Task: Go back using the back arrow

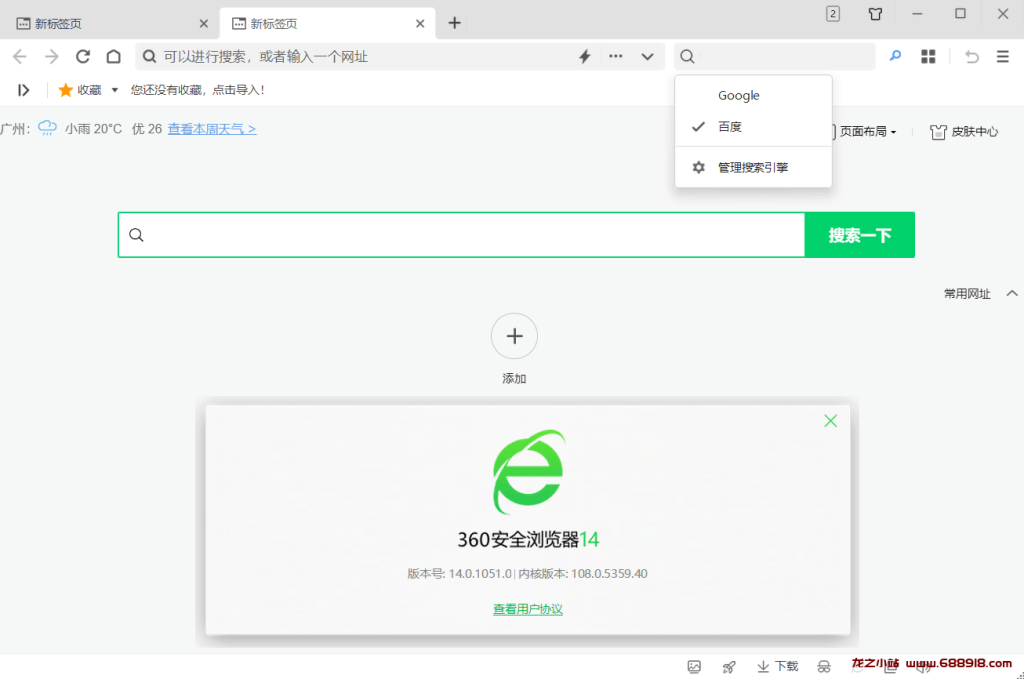Action: click(x=20, y=57)
